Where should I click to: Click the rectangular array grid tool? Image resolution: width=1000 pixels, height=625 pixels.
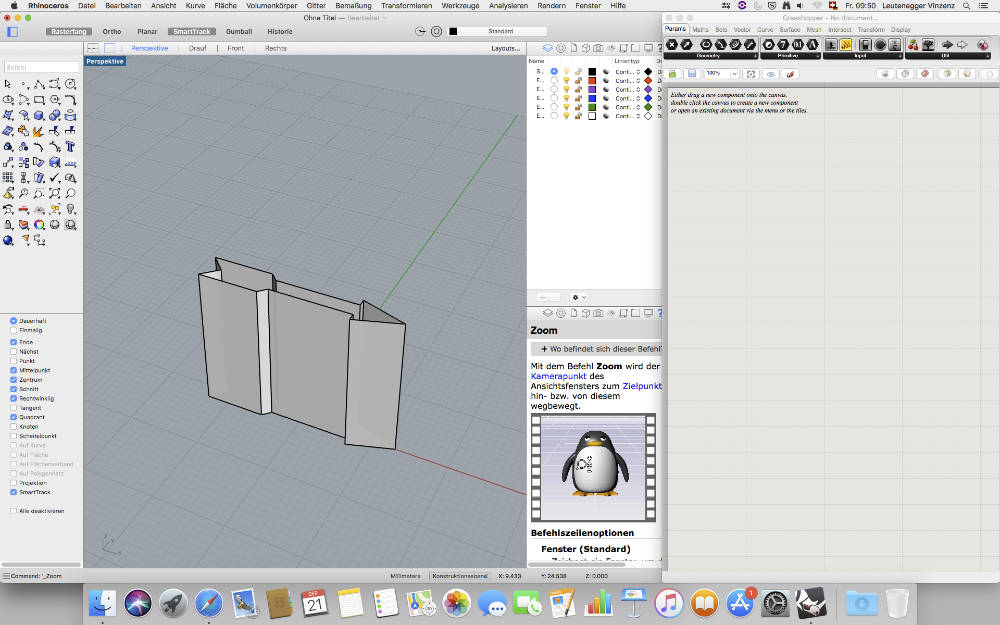(8, 178)
